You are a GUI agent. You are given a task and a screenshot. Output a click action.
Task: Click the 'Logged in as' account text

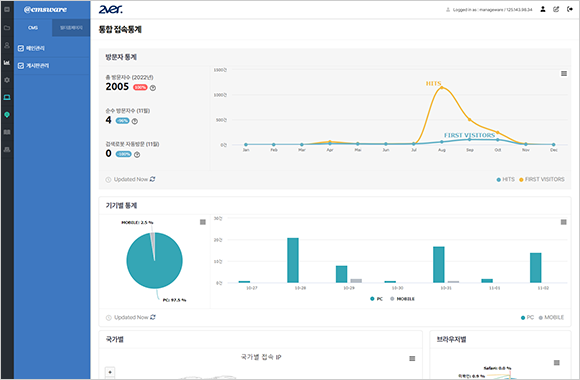click(x=492, y=10)
